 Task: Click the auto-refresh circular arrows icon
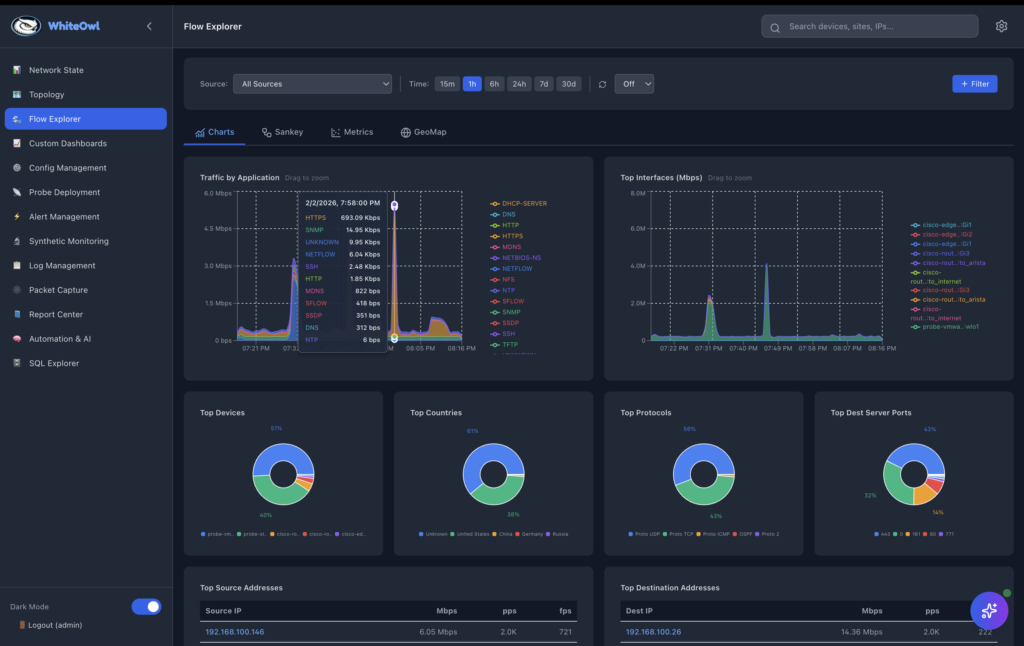602,84
